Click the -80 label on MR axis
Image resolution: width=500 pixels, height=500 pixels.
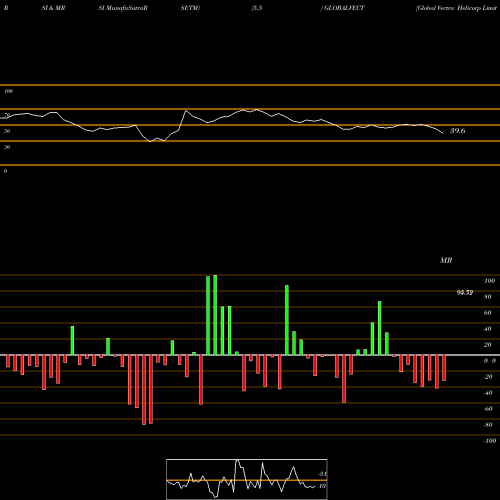488,425
